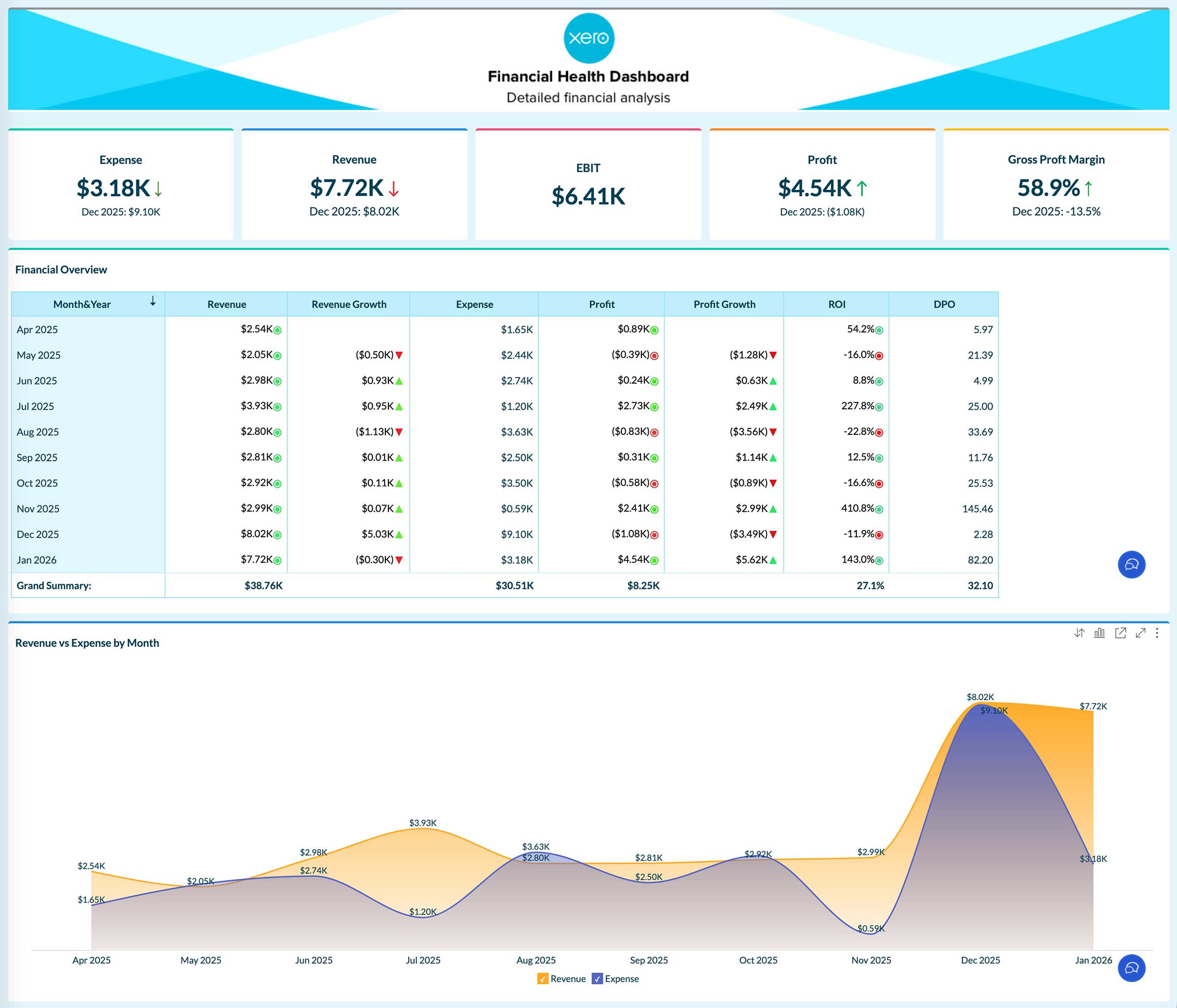Select the Expense KPI card
The image size is (1177, 1008).
click(x=121, y=184)
